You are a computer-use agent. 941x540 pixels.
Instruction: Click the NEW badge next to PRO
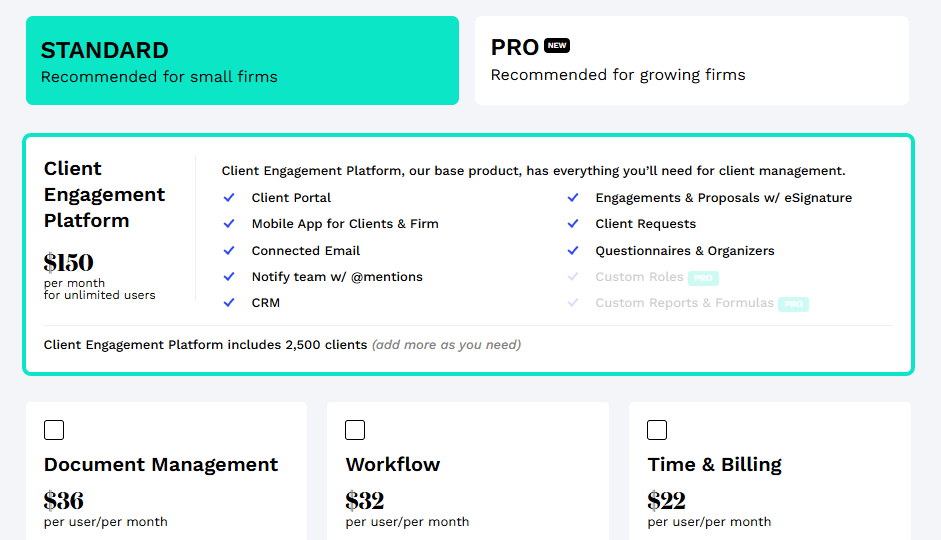click(557, 46)
